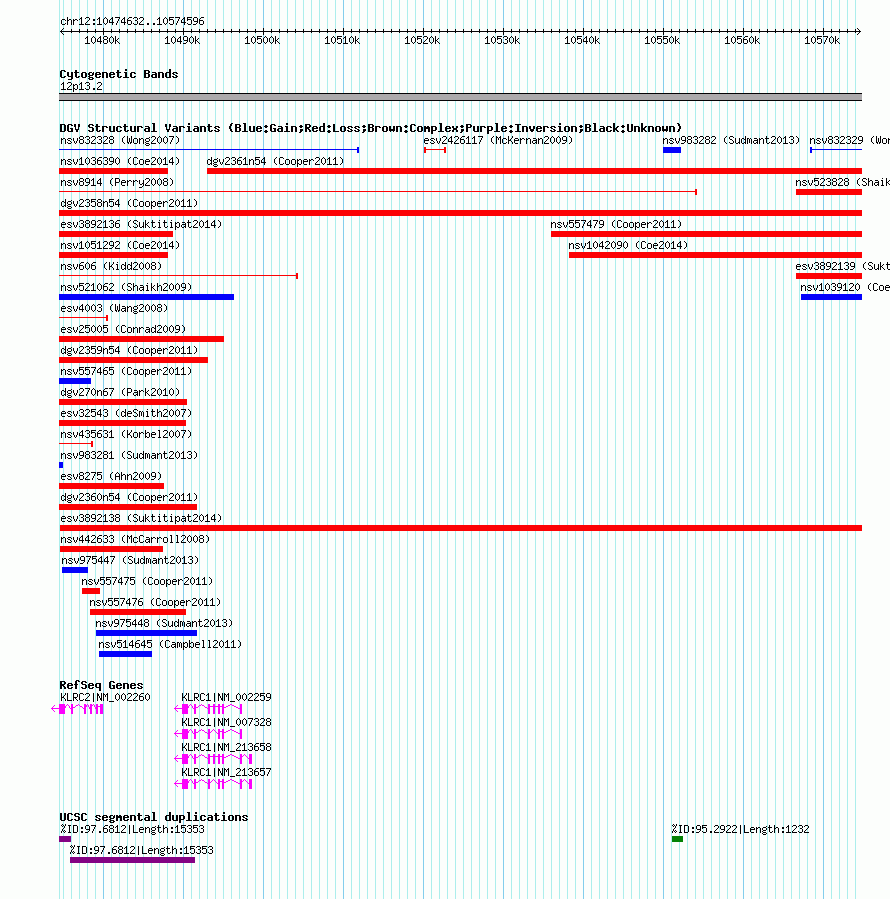This screenshot has height=899, width=890.
Task: Click the DGV Structural Variants track title
Action: tap(370, 128)
